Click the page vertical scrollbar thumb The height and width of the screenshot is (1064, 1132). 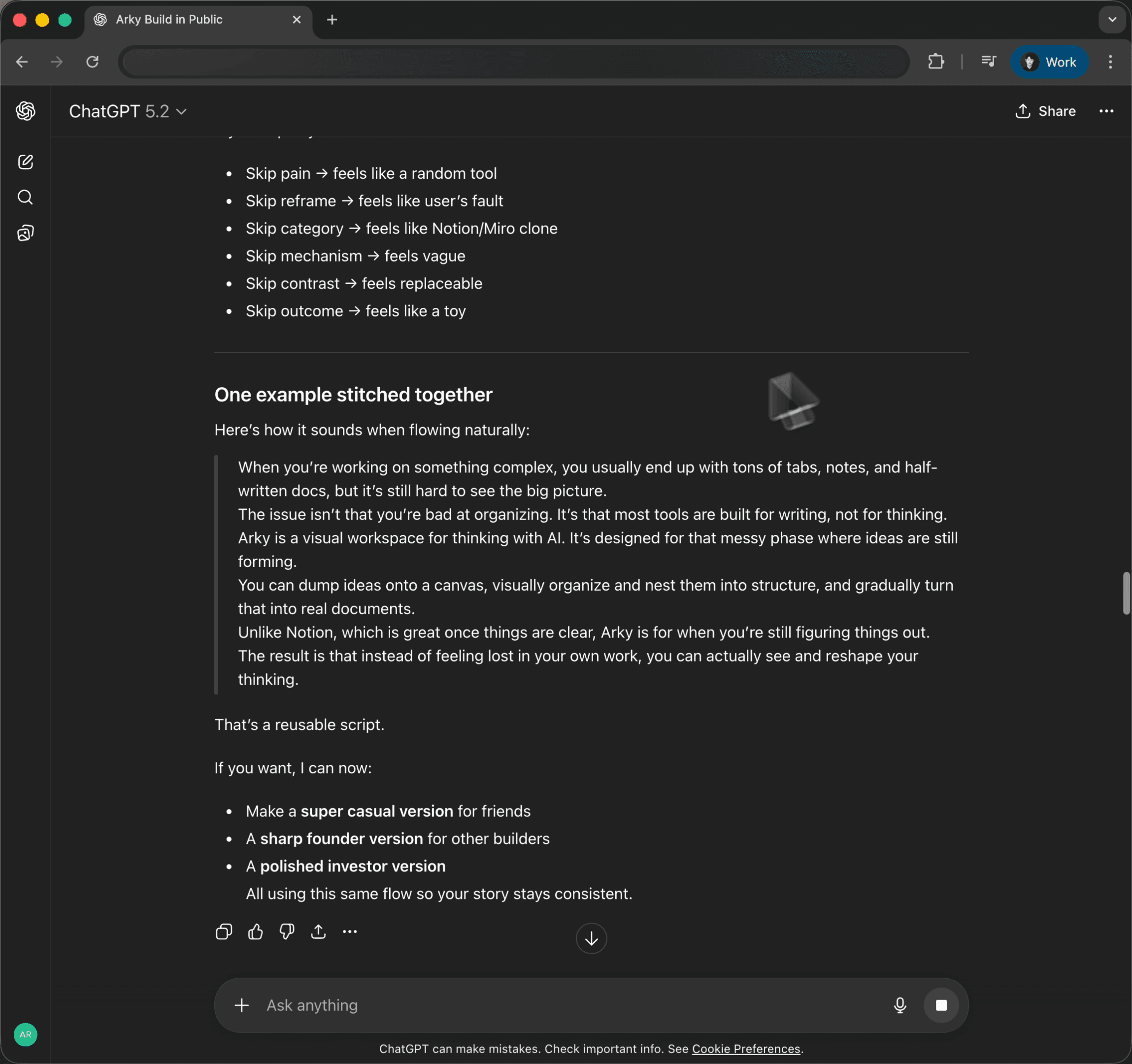coord(1126,593)
